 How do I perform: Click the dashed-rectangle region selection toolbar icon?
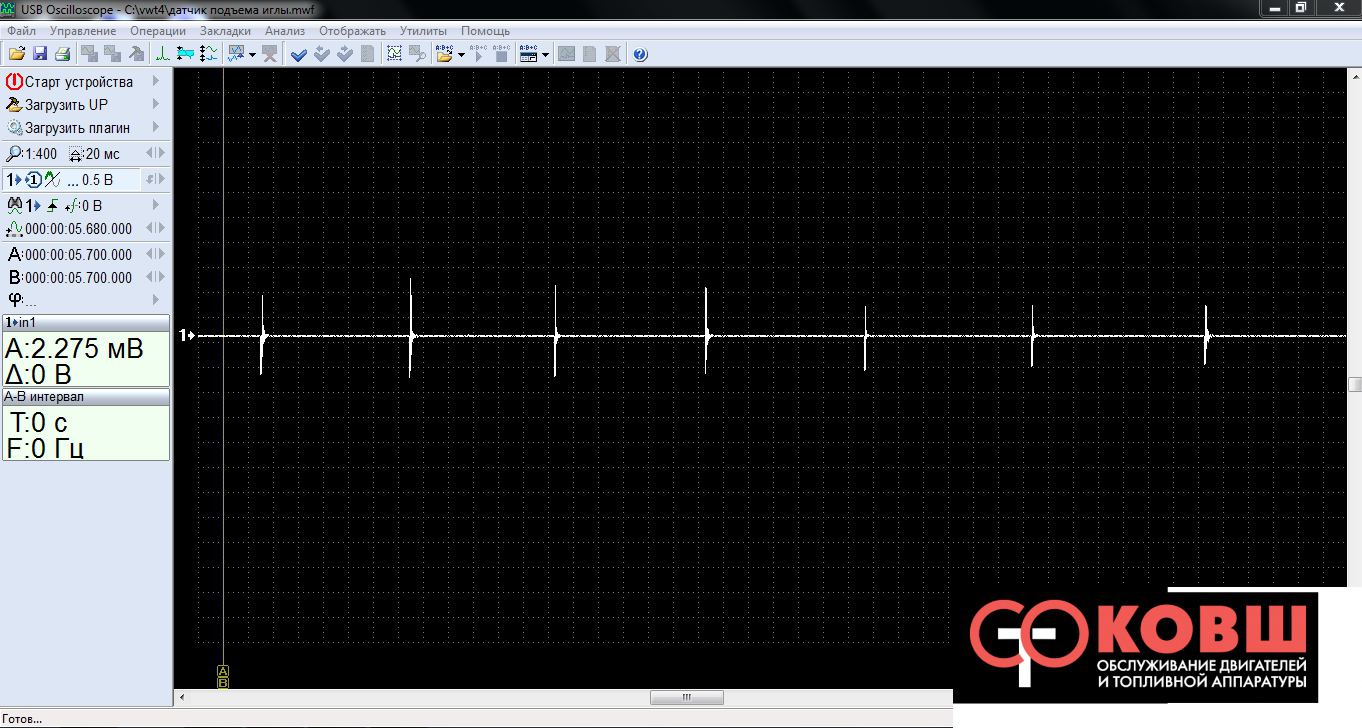point(394,54)
